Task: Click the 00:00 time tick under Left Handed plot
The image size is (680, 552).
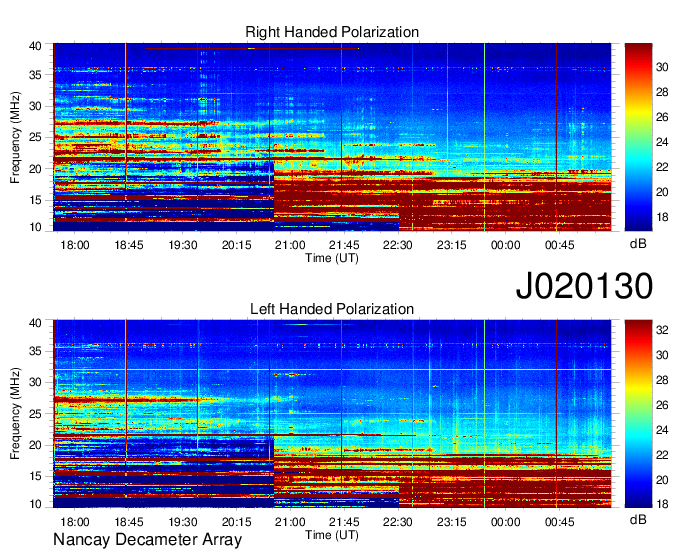Action: point(505,522)
